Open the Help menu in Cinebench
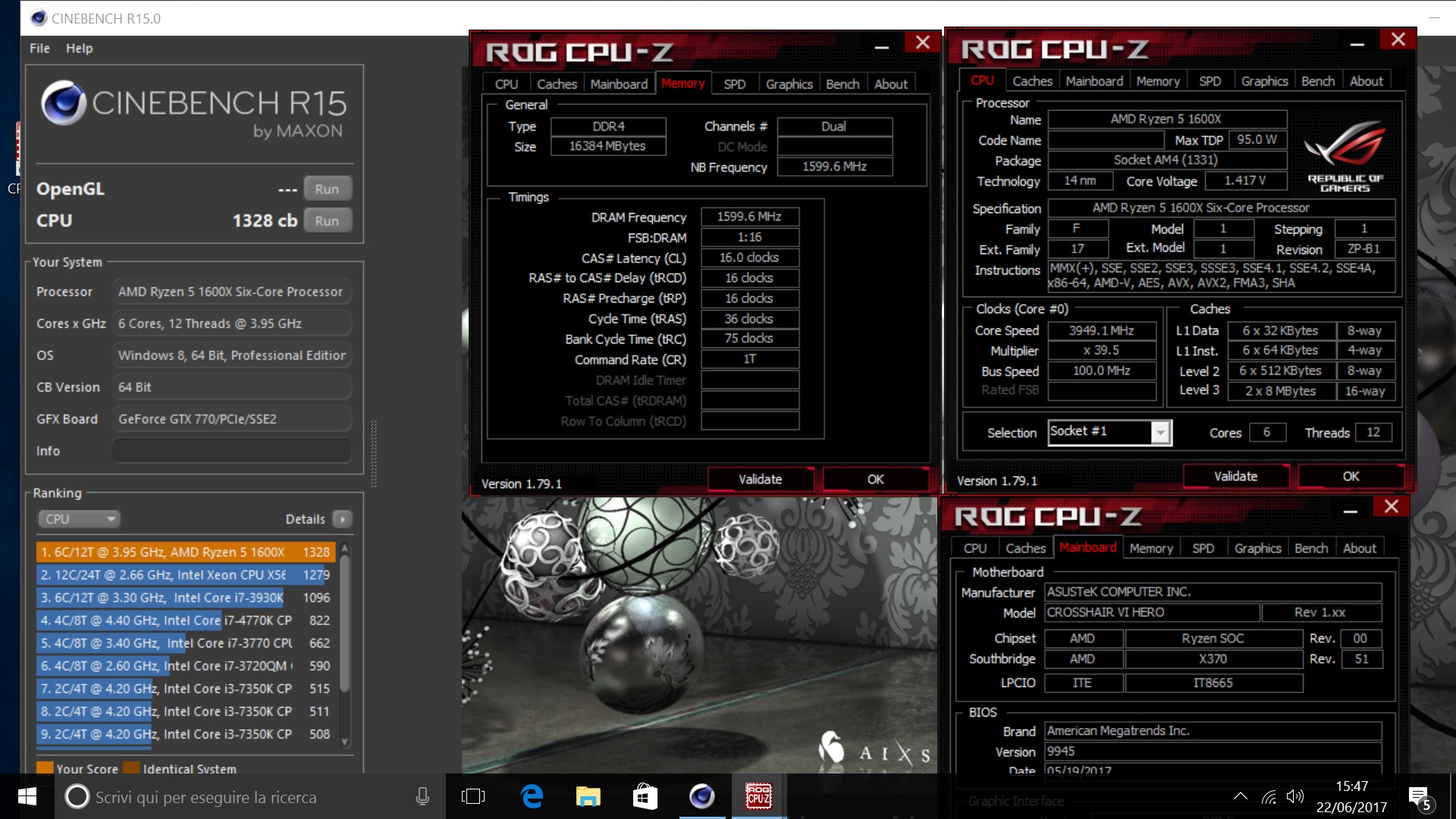 [79, 48]
